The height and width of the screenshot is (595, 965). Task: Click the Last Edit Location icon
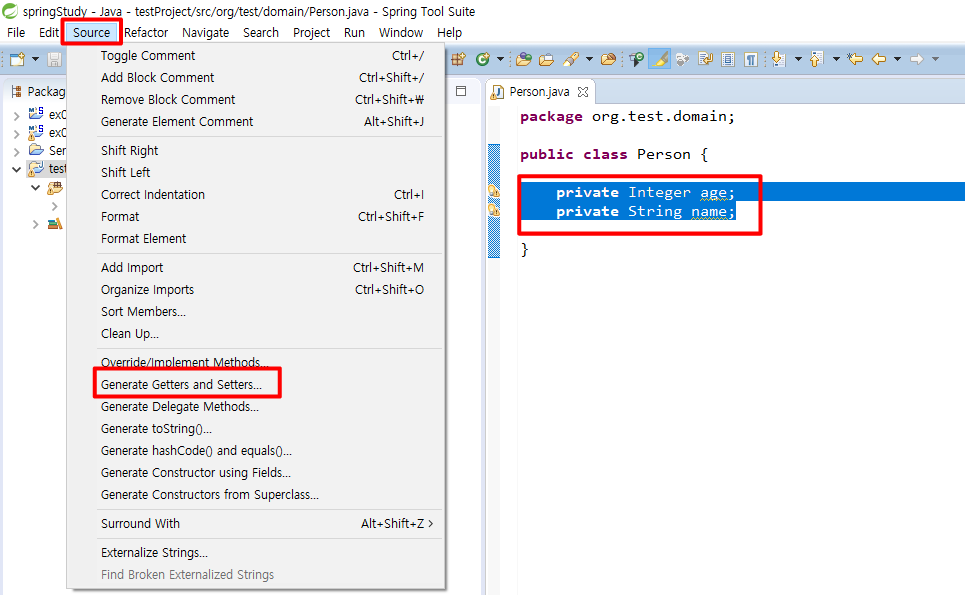(x=855, y=59)
